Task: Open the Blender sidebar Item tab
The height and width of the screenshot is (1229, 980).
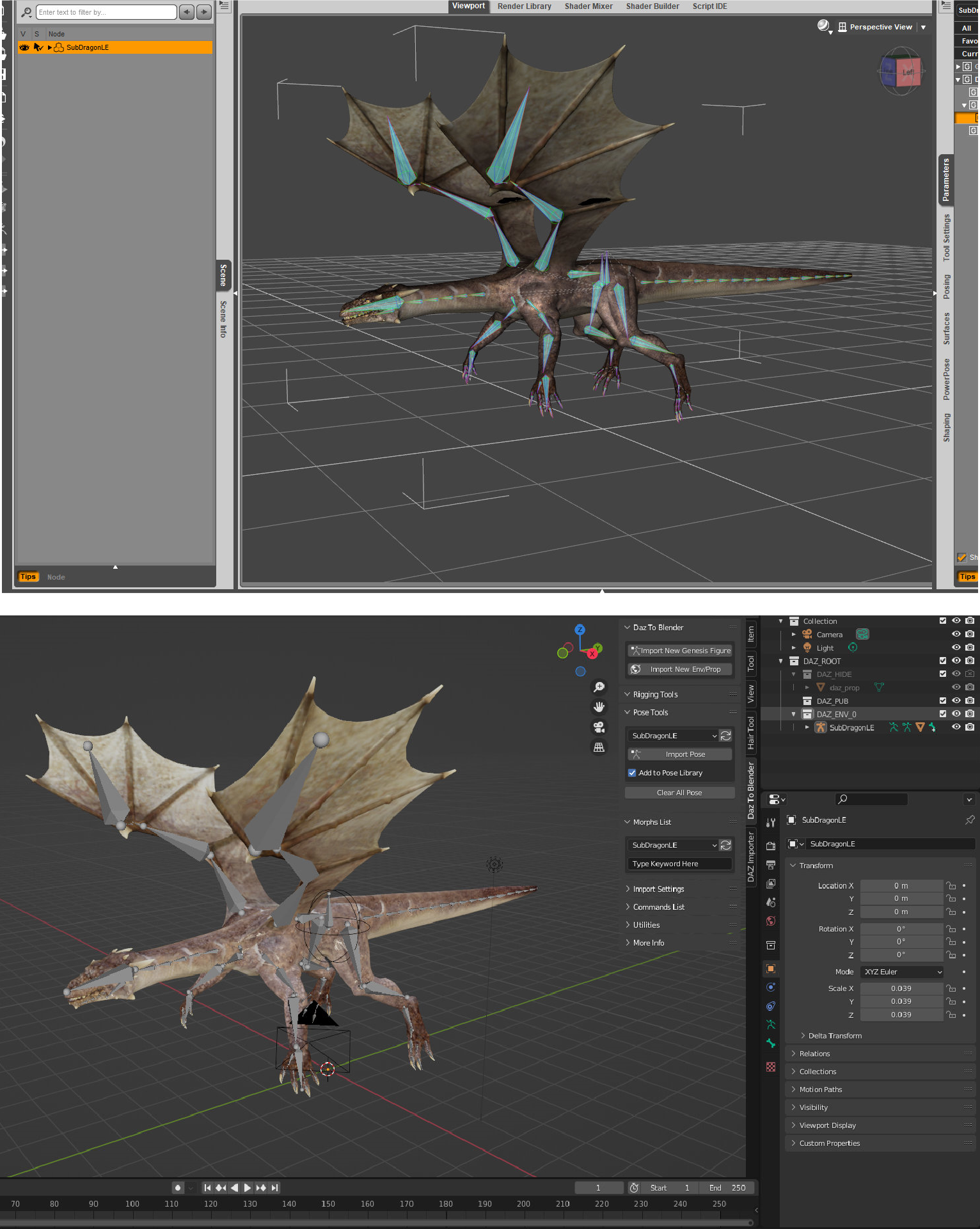Action: point(751,634)
